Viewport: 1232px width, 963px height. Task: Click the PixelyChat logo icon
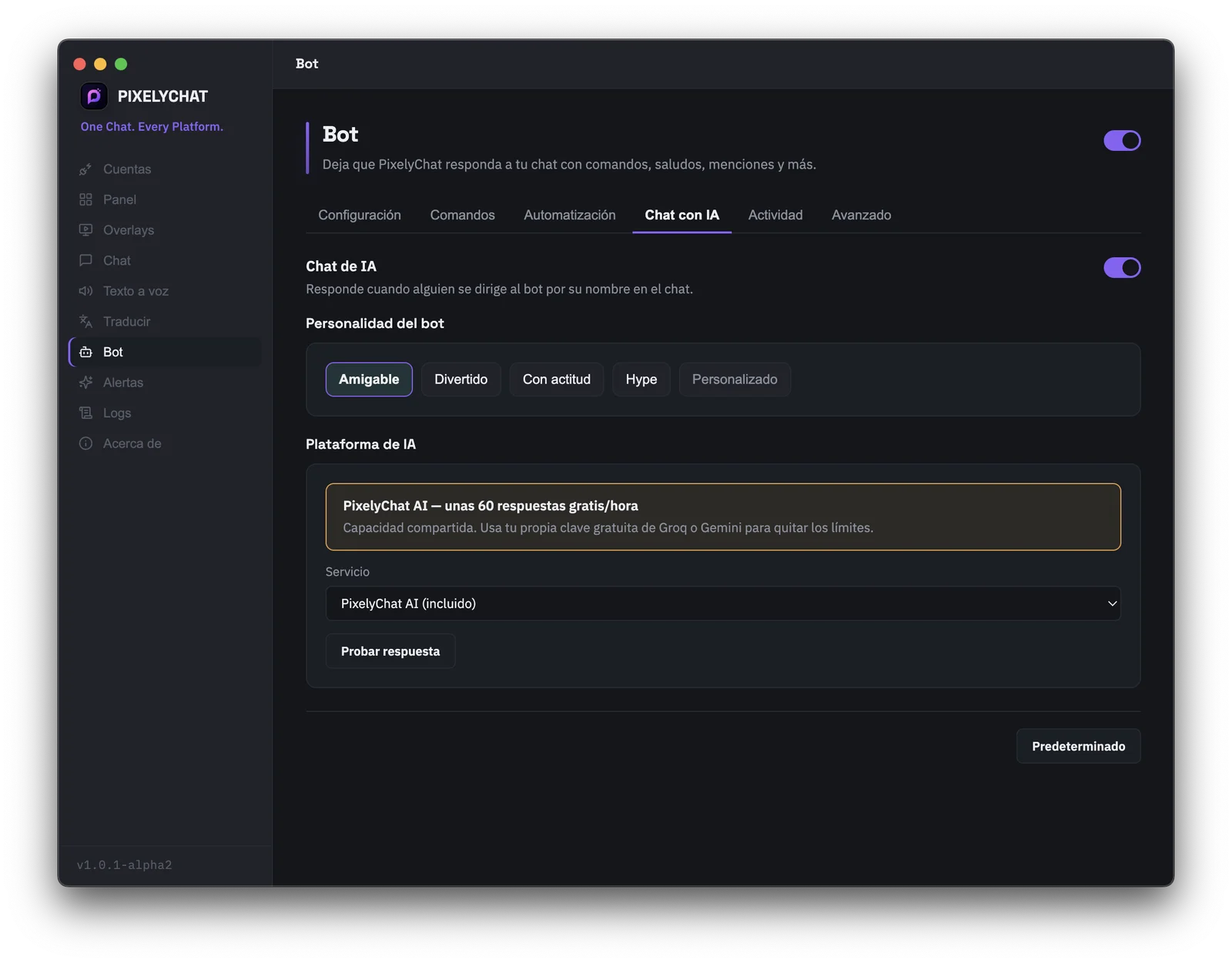(x=94, y=96)
